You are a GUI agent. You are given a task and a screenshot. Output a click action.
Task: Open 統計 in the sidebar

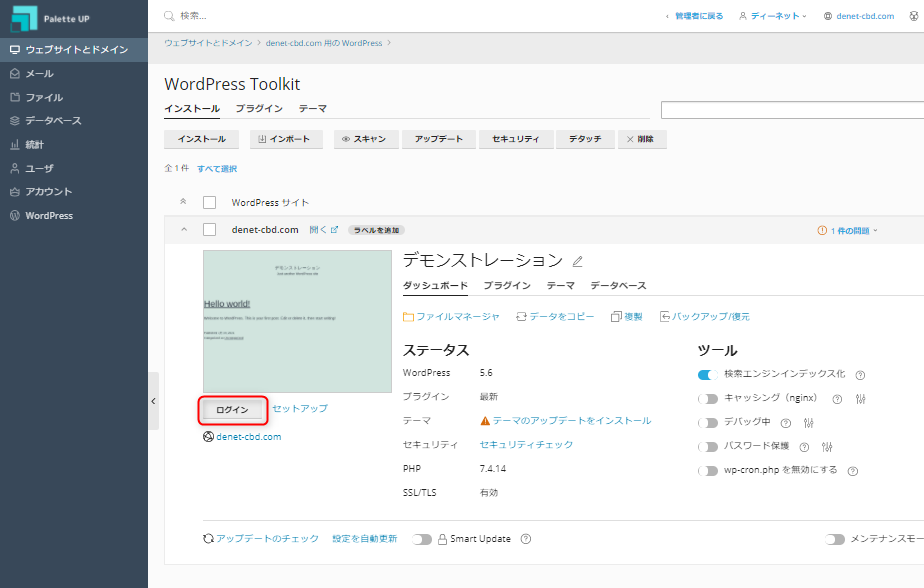(x=74, y=144)
